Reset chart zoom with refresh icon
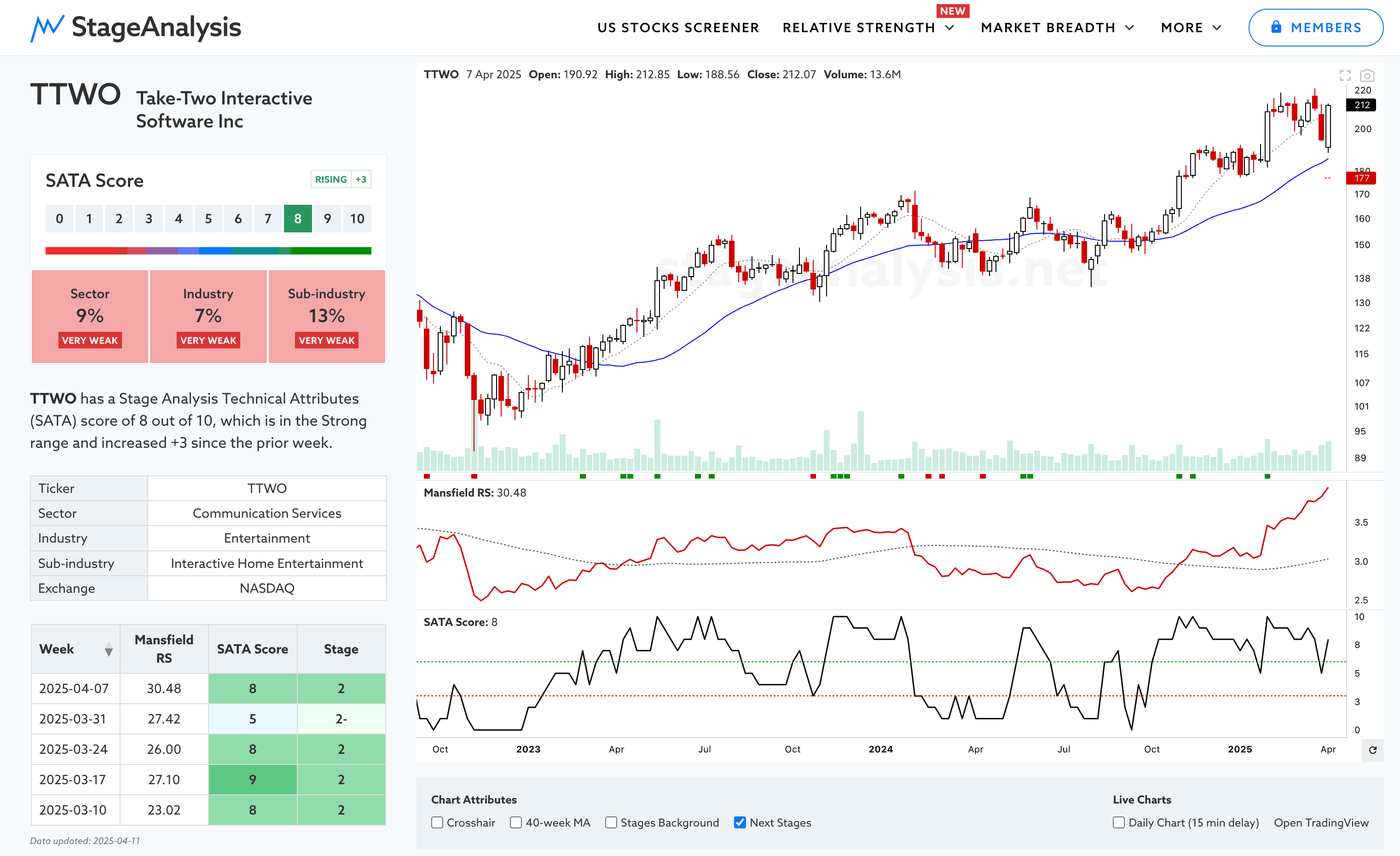The image size is (1400, 856). (x=1373, y=750)
